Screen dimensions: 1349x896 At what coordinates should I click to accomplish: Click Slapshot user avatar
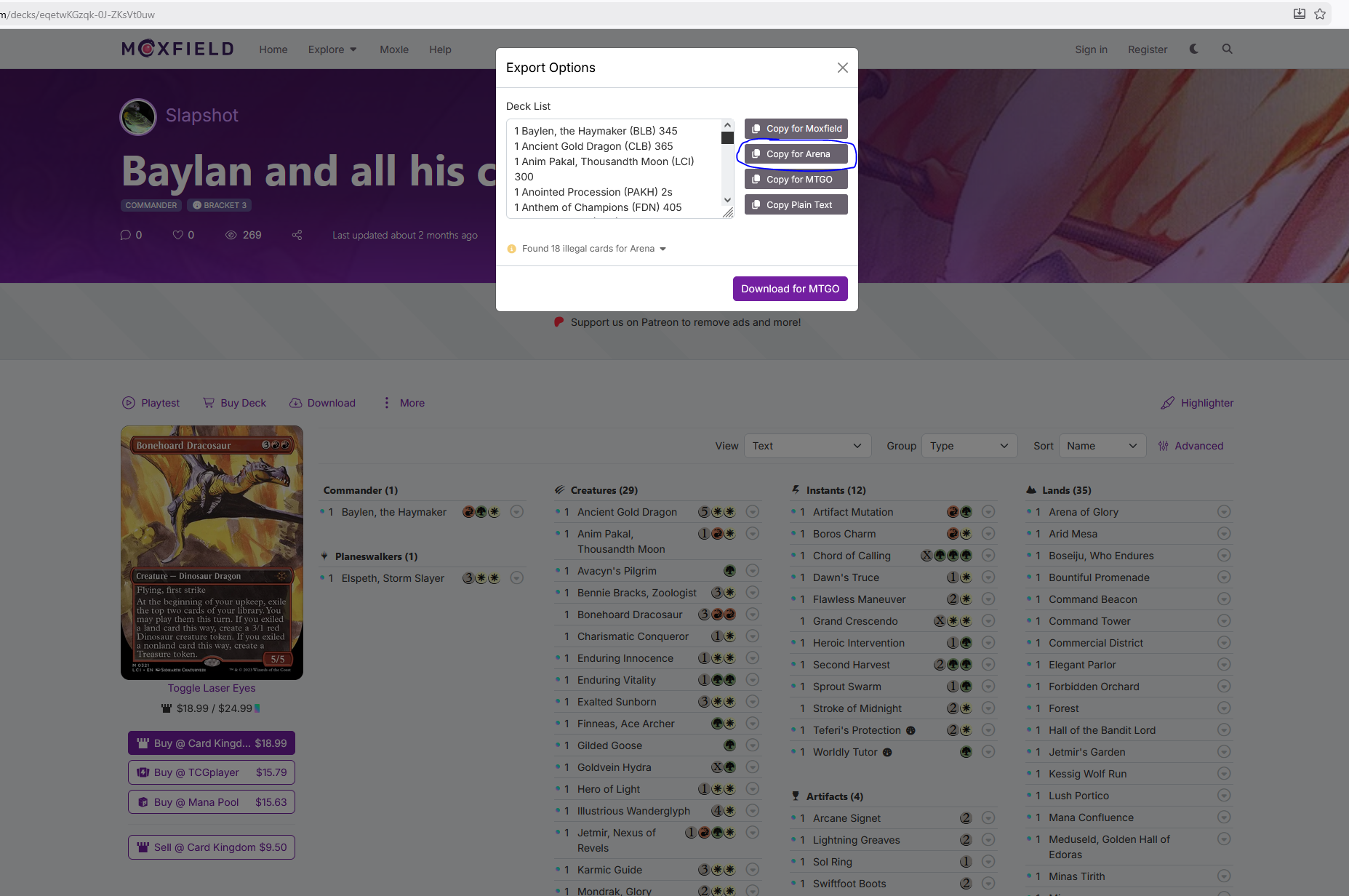[x=138, y=116]
